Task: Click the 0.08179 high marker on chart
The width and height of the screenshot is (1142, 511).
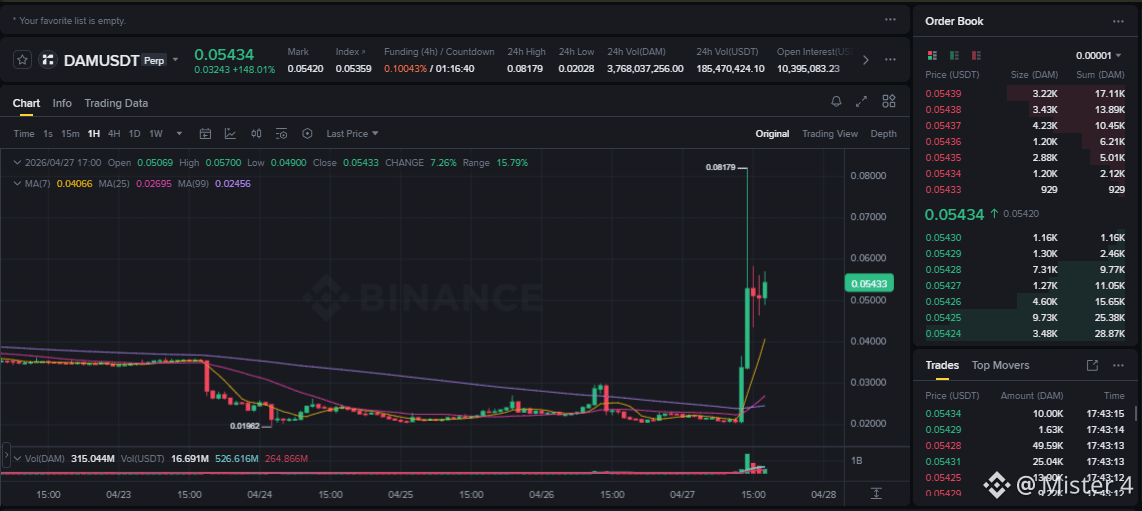Action: [x=720, y=167]
